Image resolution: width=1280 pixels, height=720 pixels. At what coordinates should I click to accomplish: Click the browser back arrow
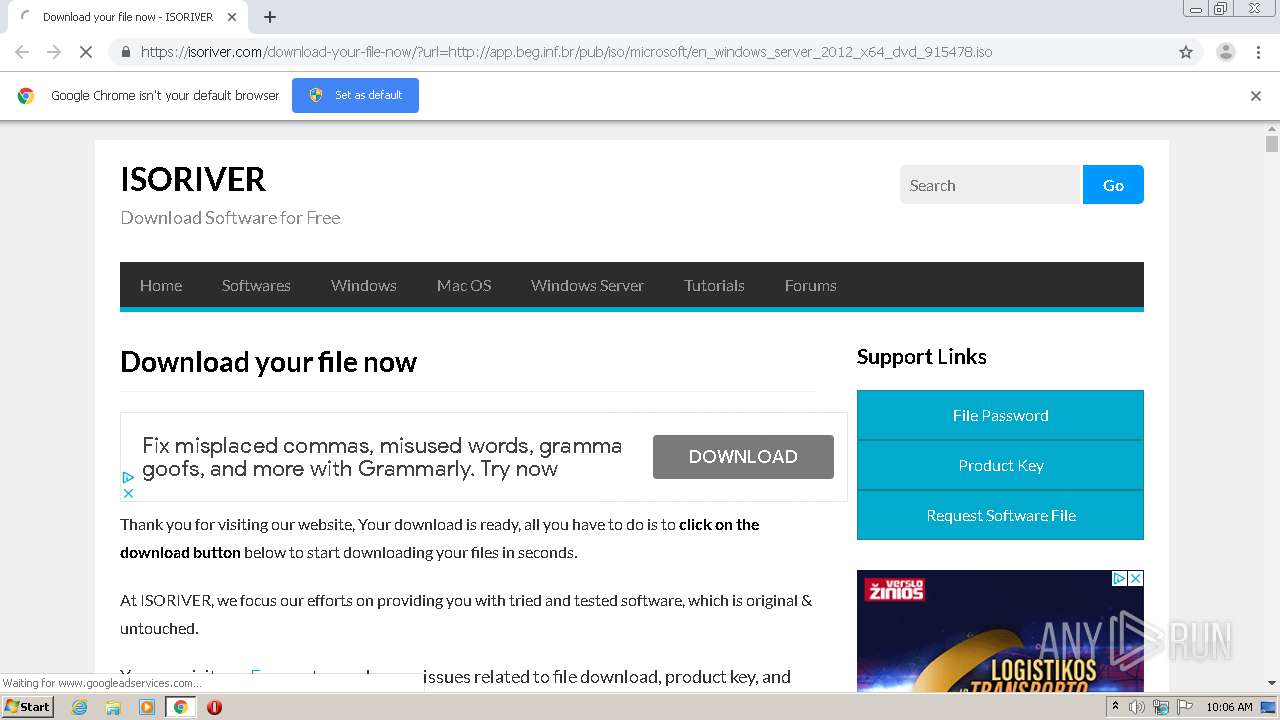22,52
